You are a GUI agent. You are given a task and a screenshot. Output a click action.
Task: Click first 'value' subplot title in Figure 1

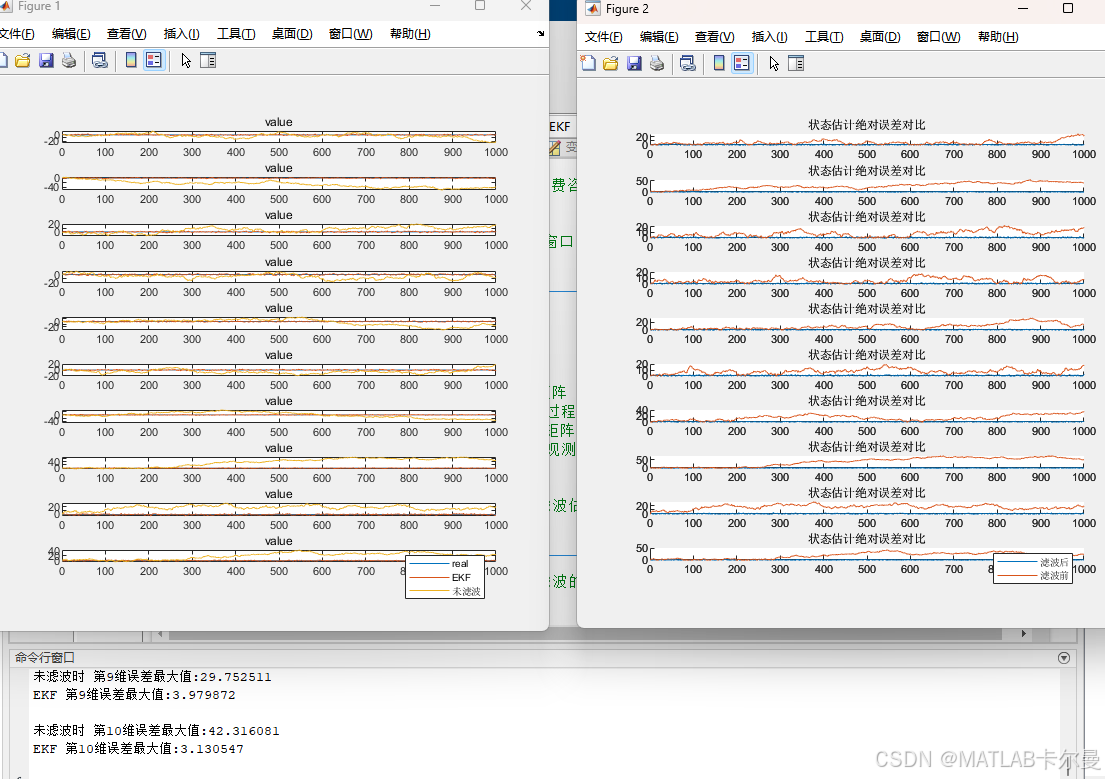[278, 122]
